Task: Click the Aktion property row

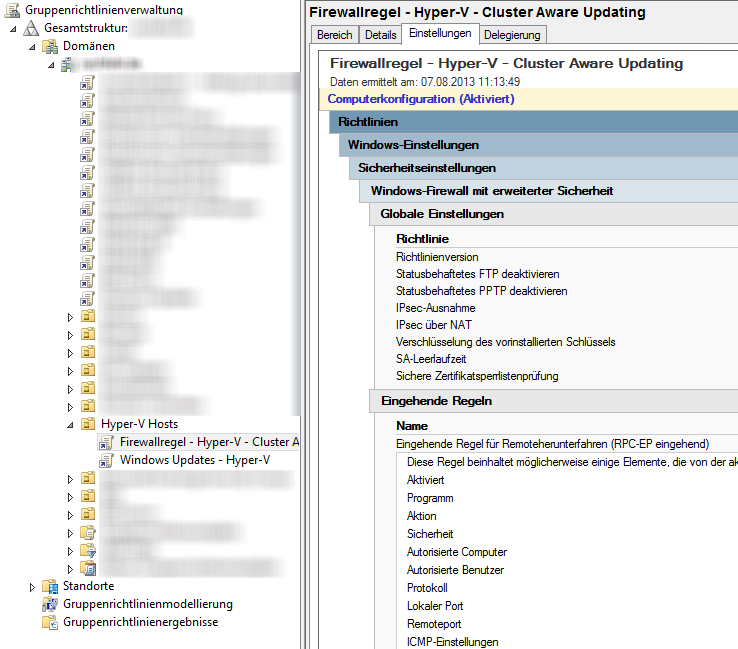Action: point(421,516)
